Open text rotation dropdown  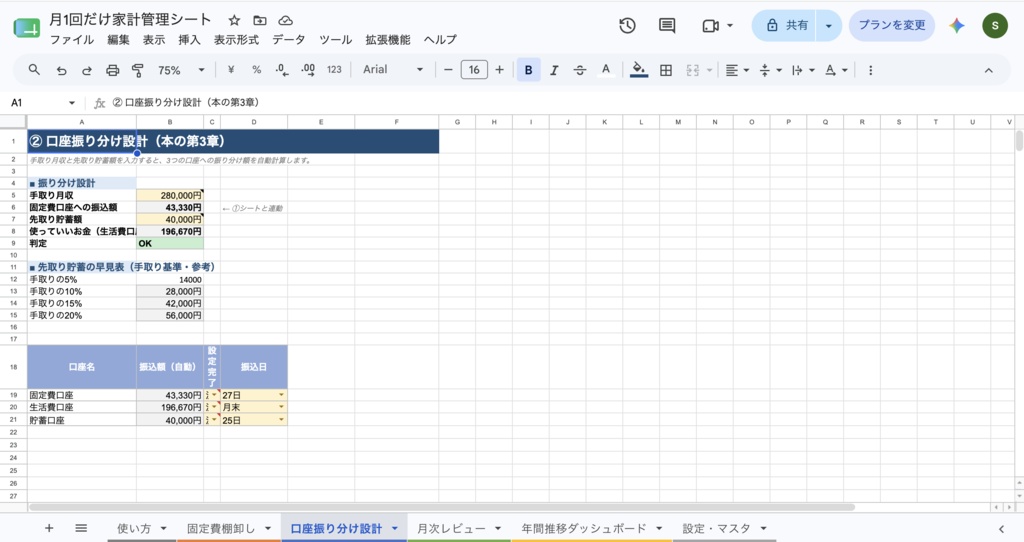coord(836,71)
